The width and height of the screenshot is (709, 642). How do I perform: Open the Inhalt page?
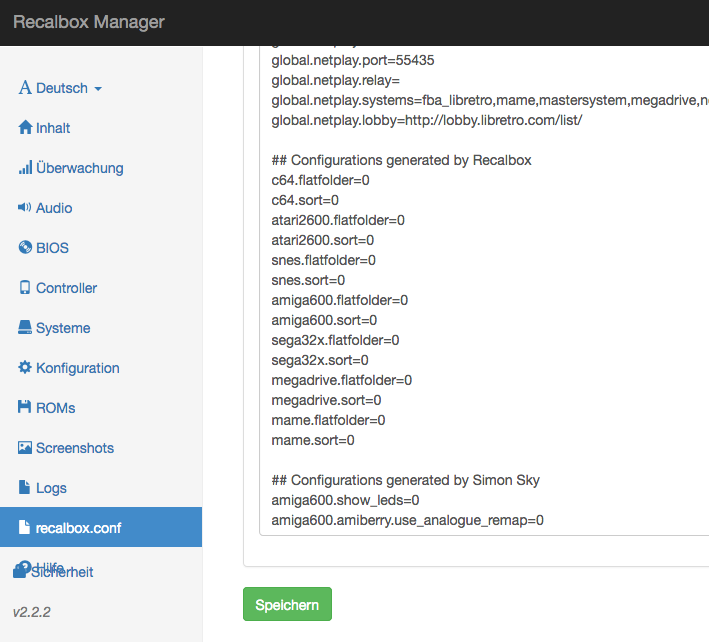pyautogui.click(x=53, y=128)
